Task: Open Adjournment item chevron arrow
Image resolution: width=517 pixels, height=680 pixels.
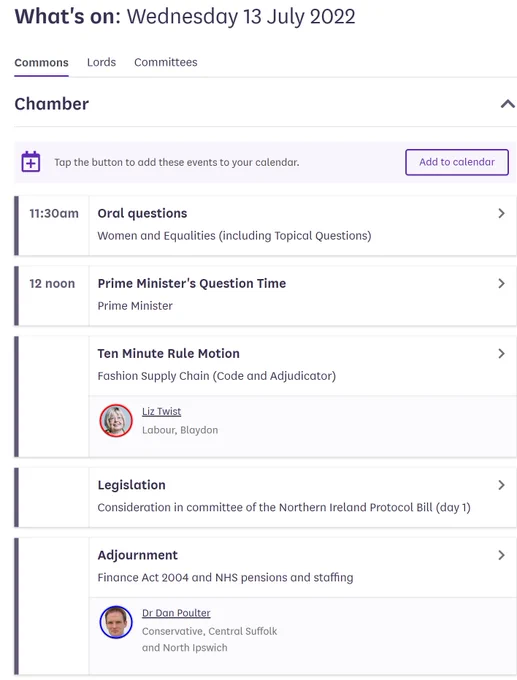Action: pos(501,556)
